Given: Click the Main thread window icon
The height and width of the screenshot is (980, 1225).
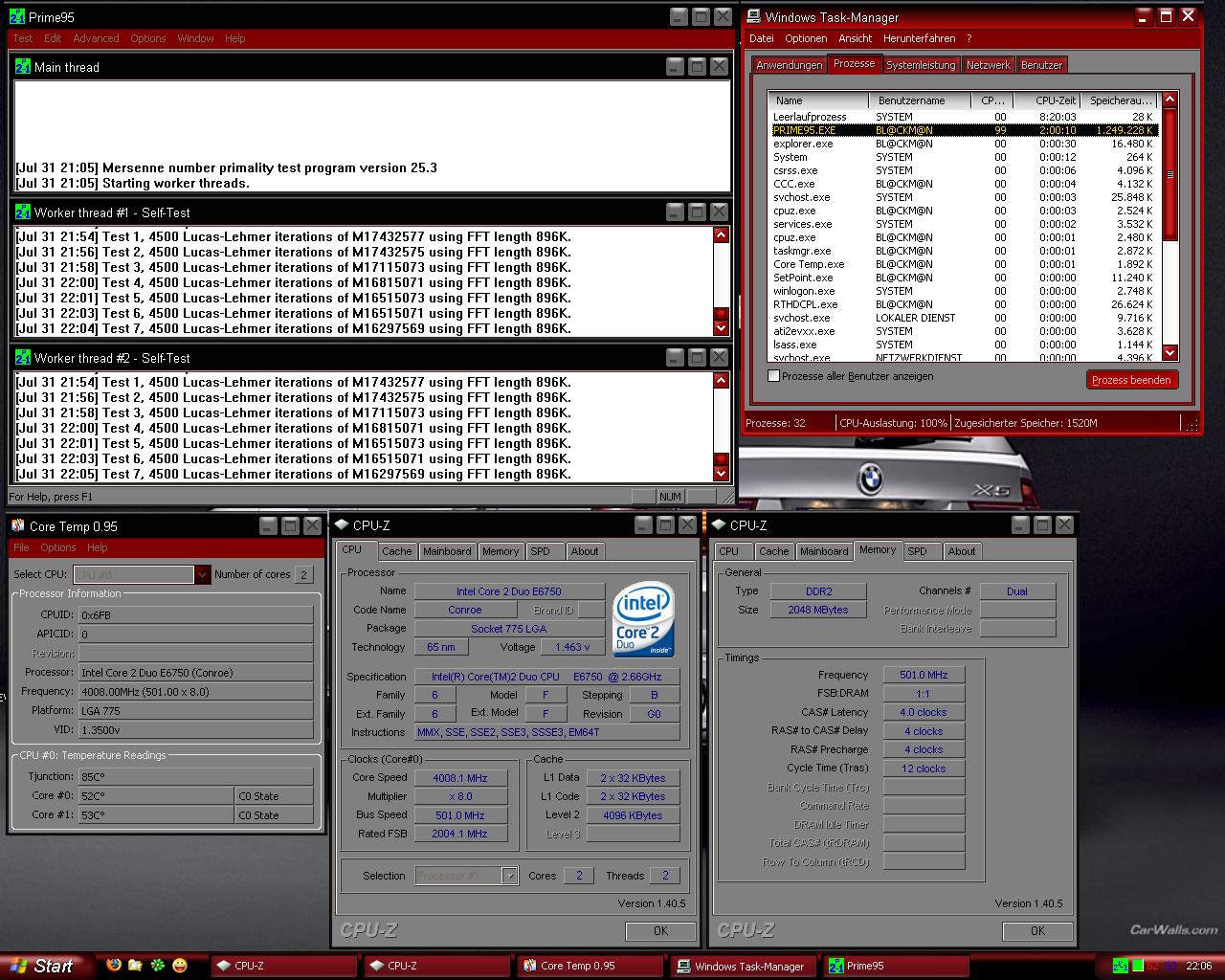Looking at the screenshot, I should 23,66.
